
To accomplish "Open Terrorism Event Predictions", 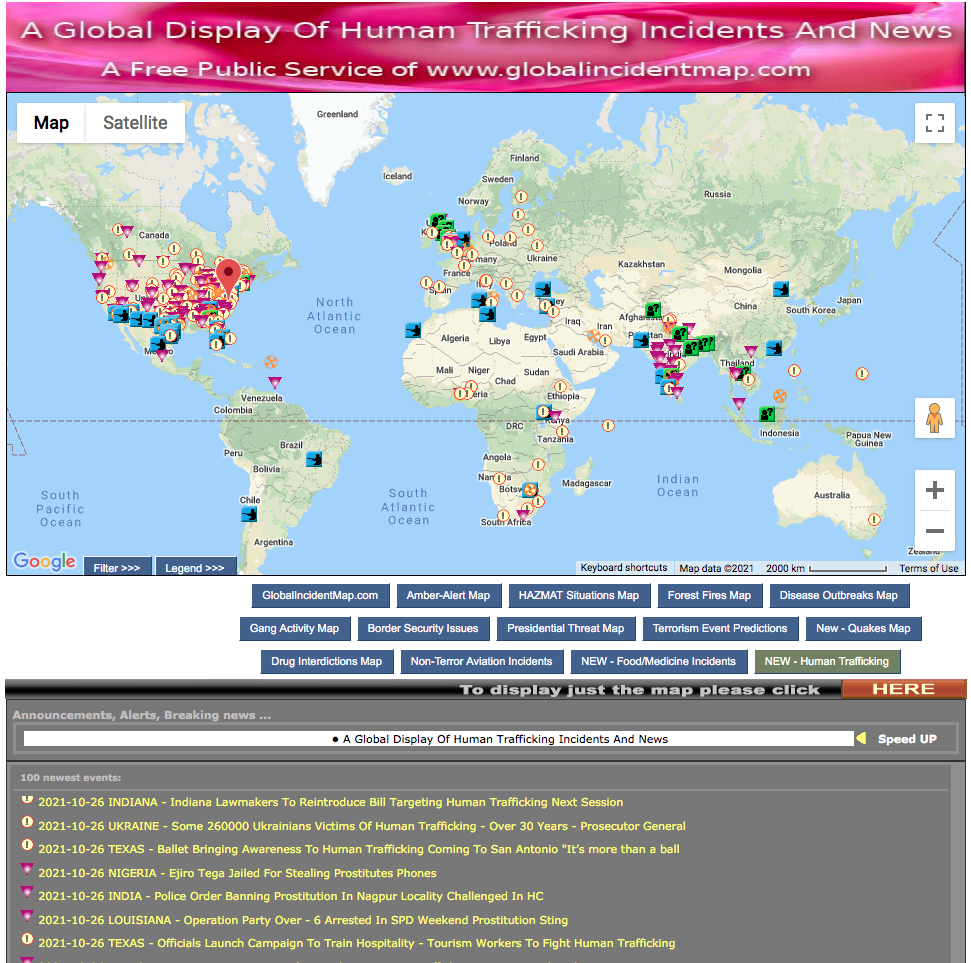I will click(x=720, y=628).
